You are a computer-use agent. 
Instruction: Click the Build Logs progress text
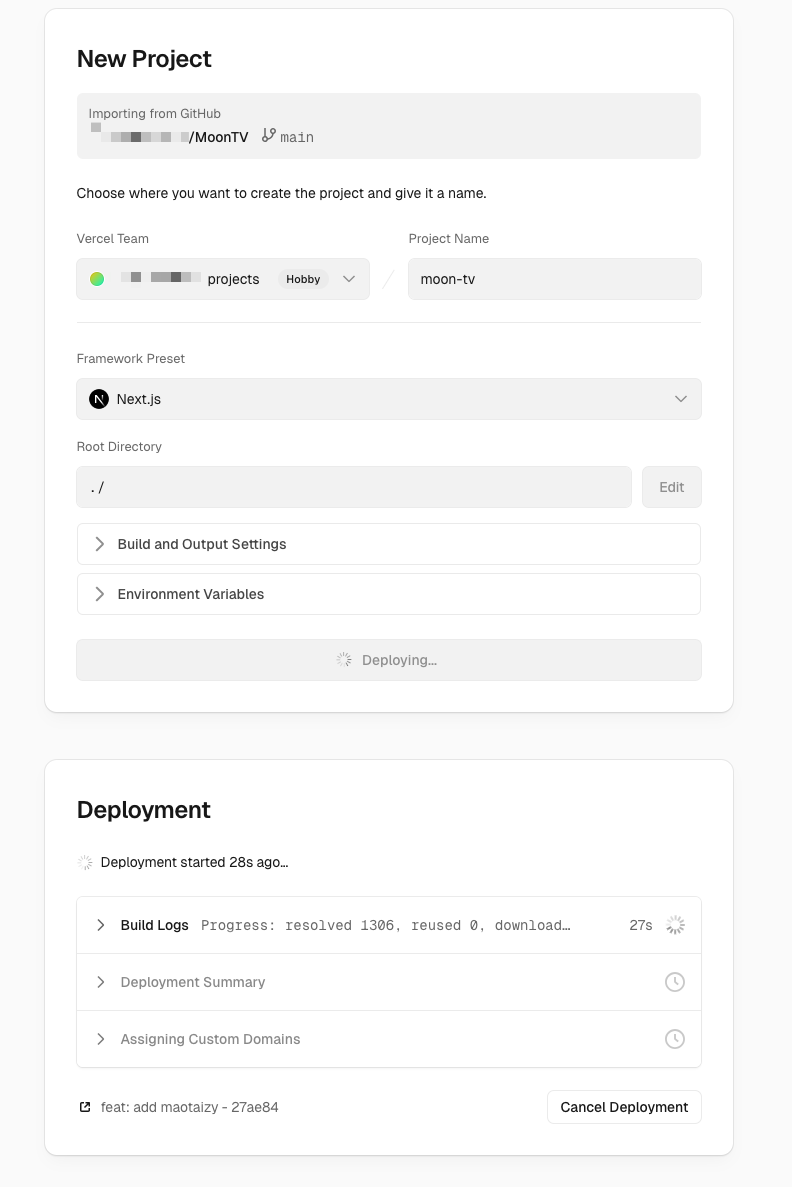point(385,925)
